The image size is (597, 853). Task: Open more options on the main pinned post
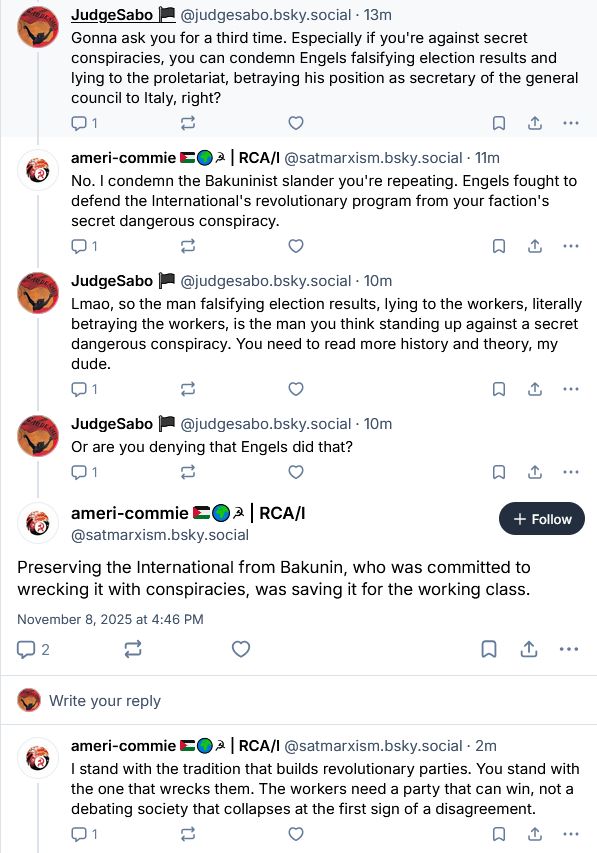[x=569, y=649]
